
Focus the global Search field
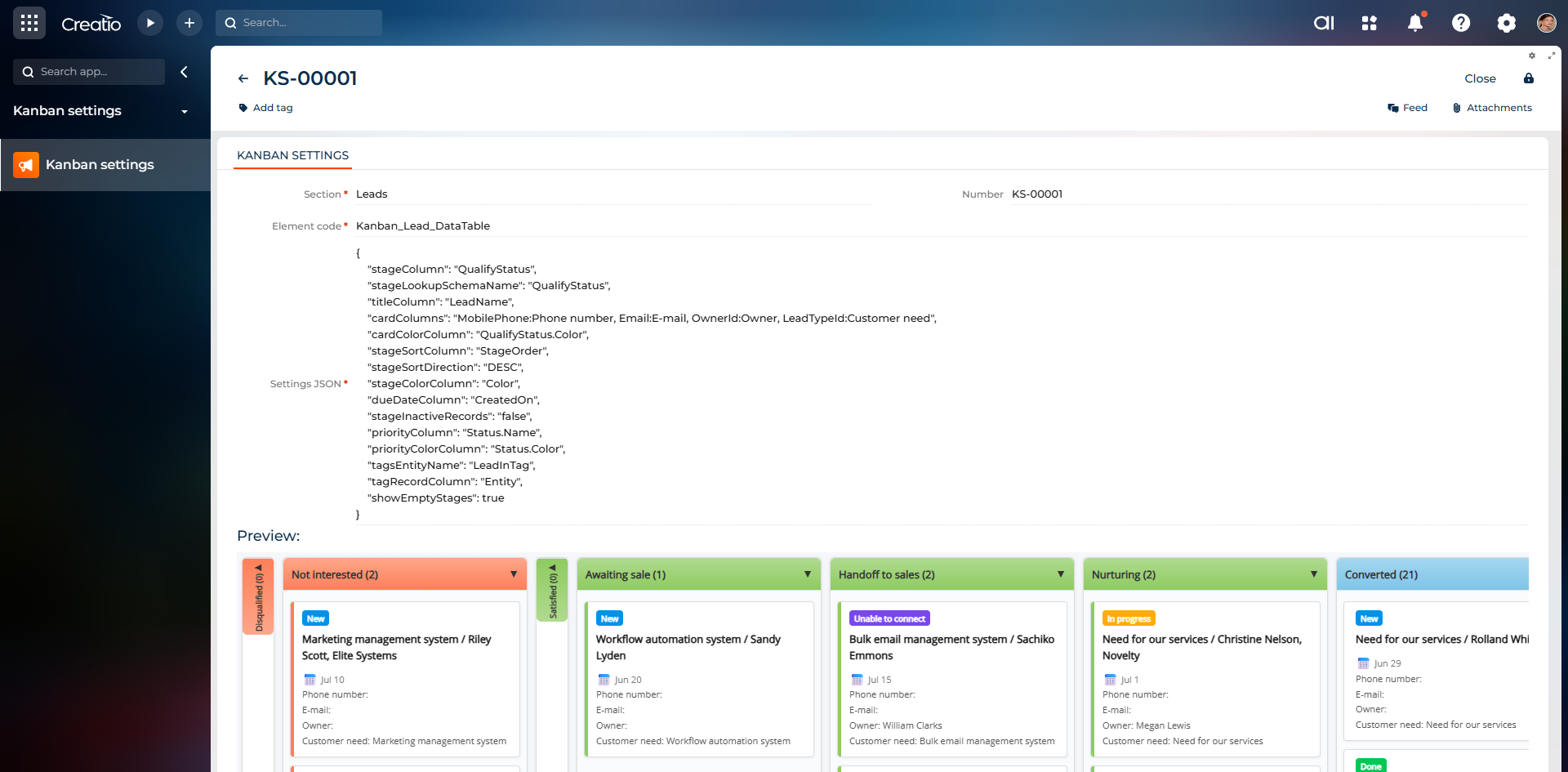click(299, 23)
